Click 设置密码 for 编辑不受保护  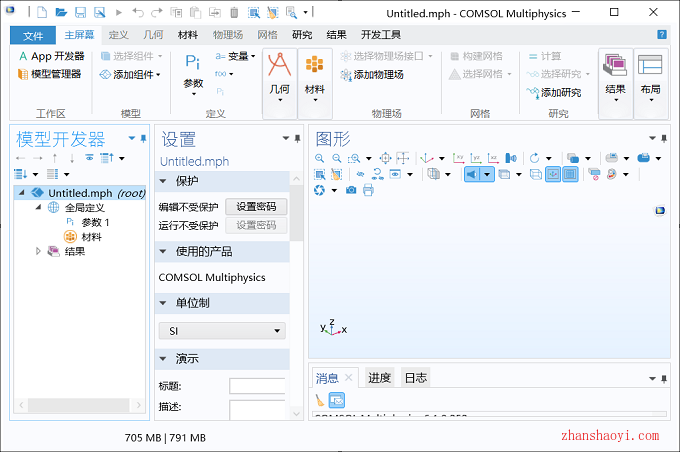pyautogui.click(x=256, y=206)
